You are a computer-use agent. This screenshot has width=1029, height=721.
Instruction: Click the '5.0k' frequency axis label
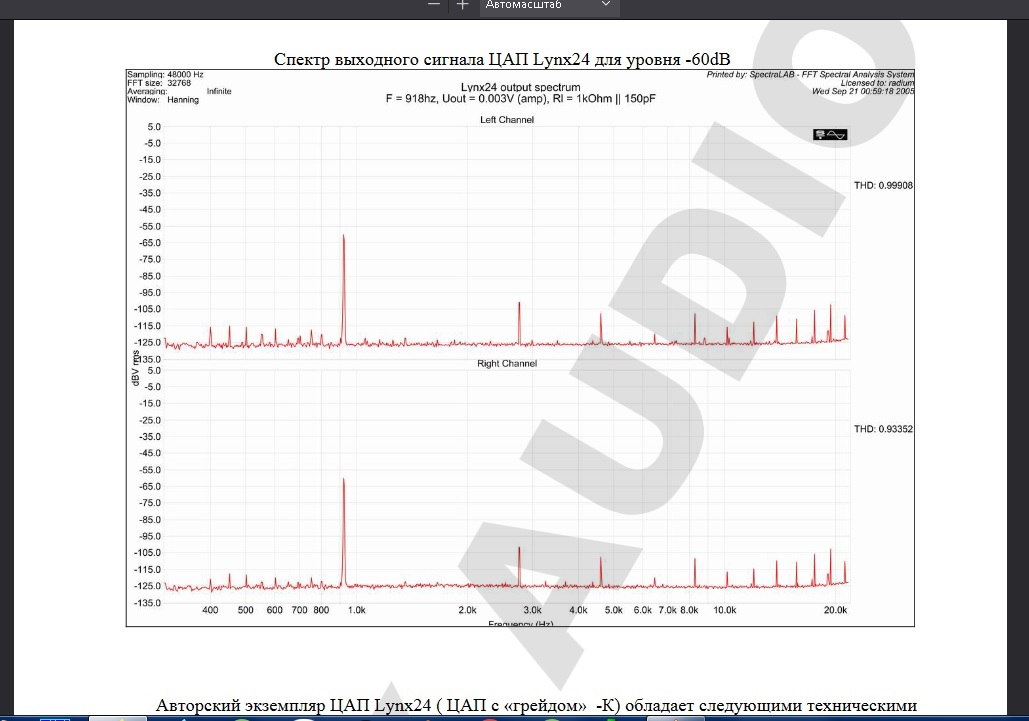point(614,610)
